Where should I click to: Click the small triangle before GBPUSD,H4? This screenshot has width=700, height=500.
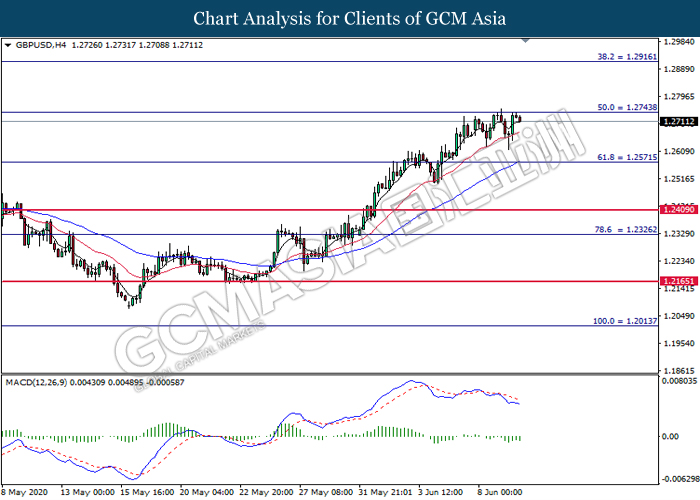(x=9, y=45)
